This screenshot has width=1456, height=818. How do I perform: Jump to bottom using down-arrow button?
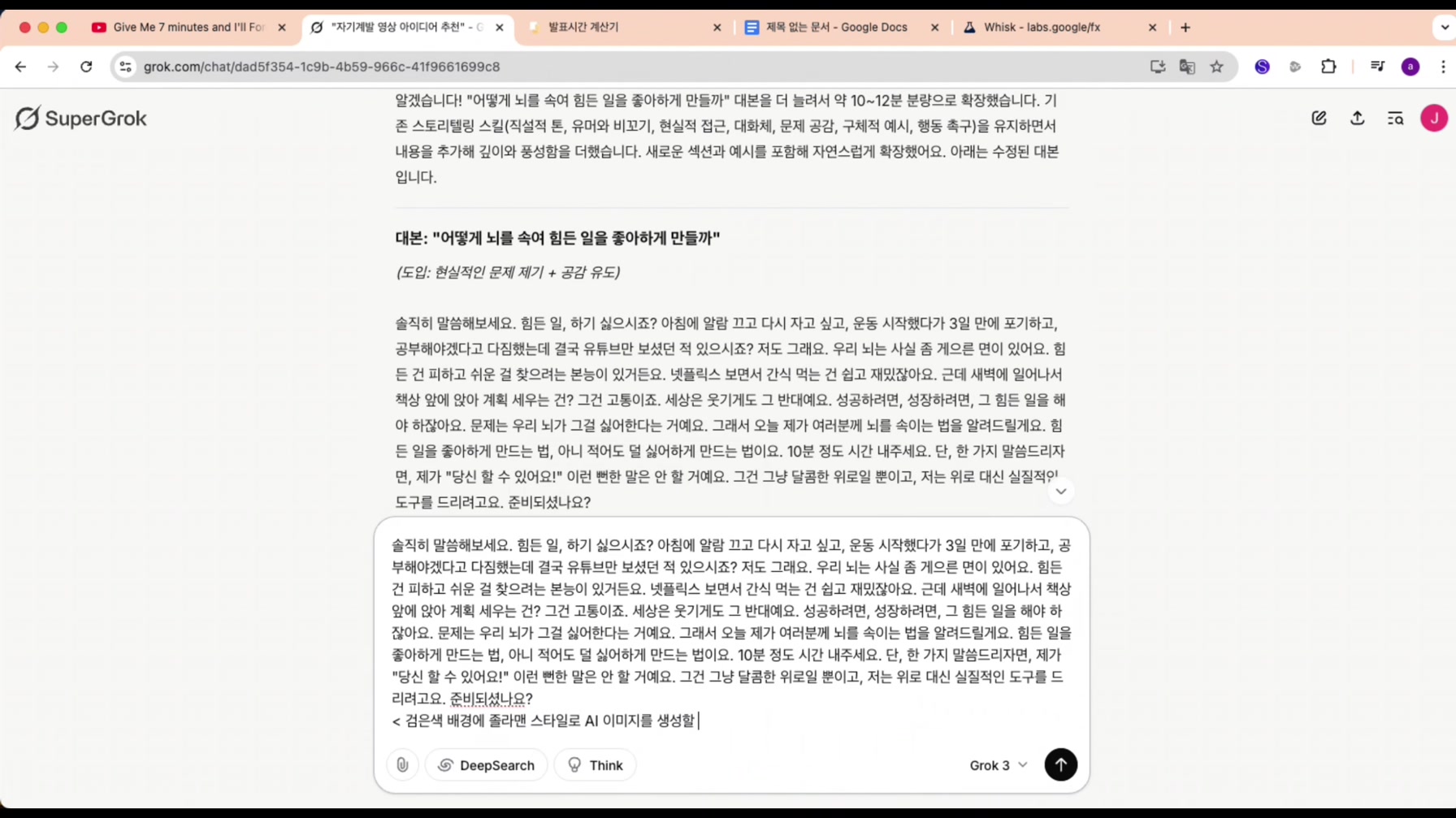tap(1060, 491)
